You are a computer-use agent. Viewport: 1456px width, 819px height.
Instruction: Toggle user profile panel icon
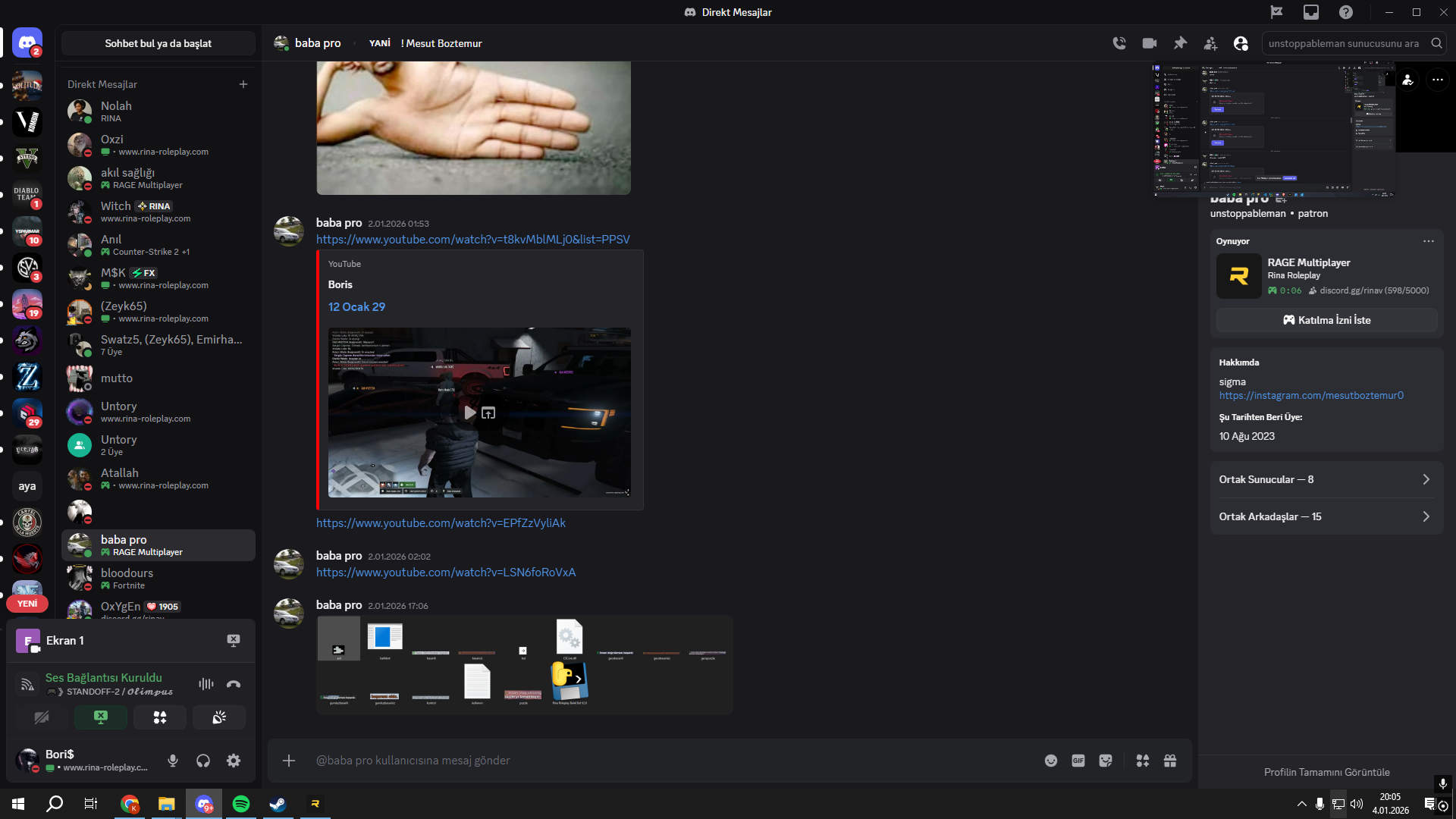point(1241,43)
